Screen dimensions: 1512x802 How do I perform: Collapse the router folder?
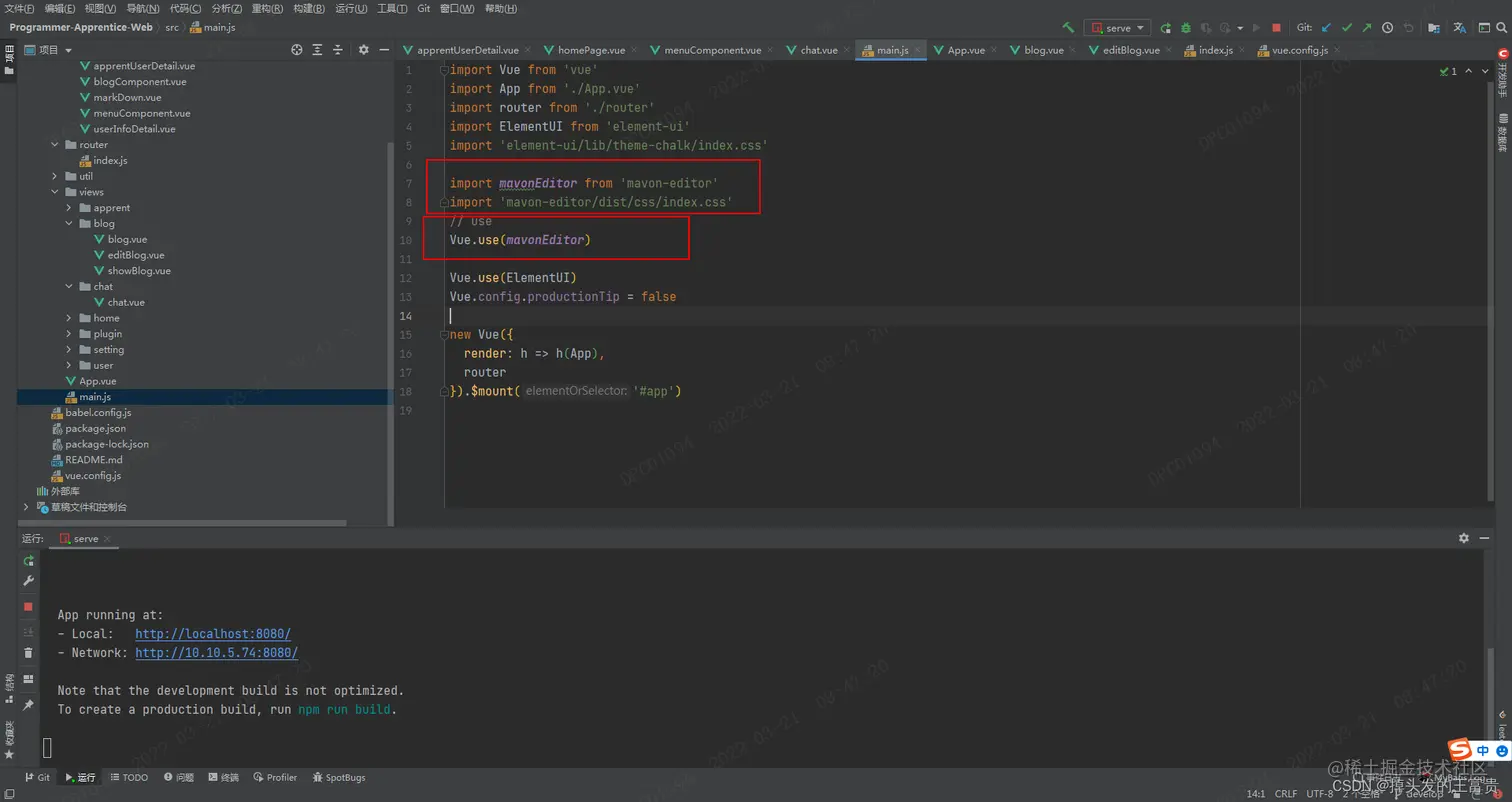[x=55, y=145]
